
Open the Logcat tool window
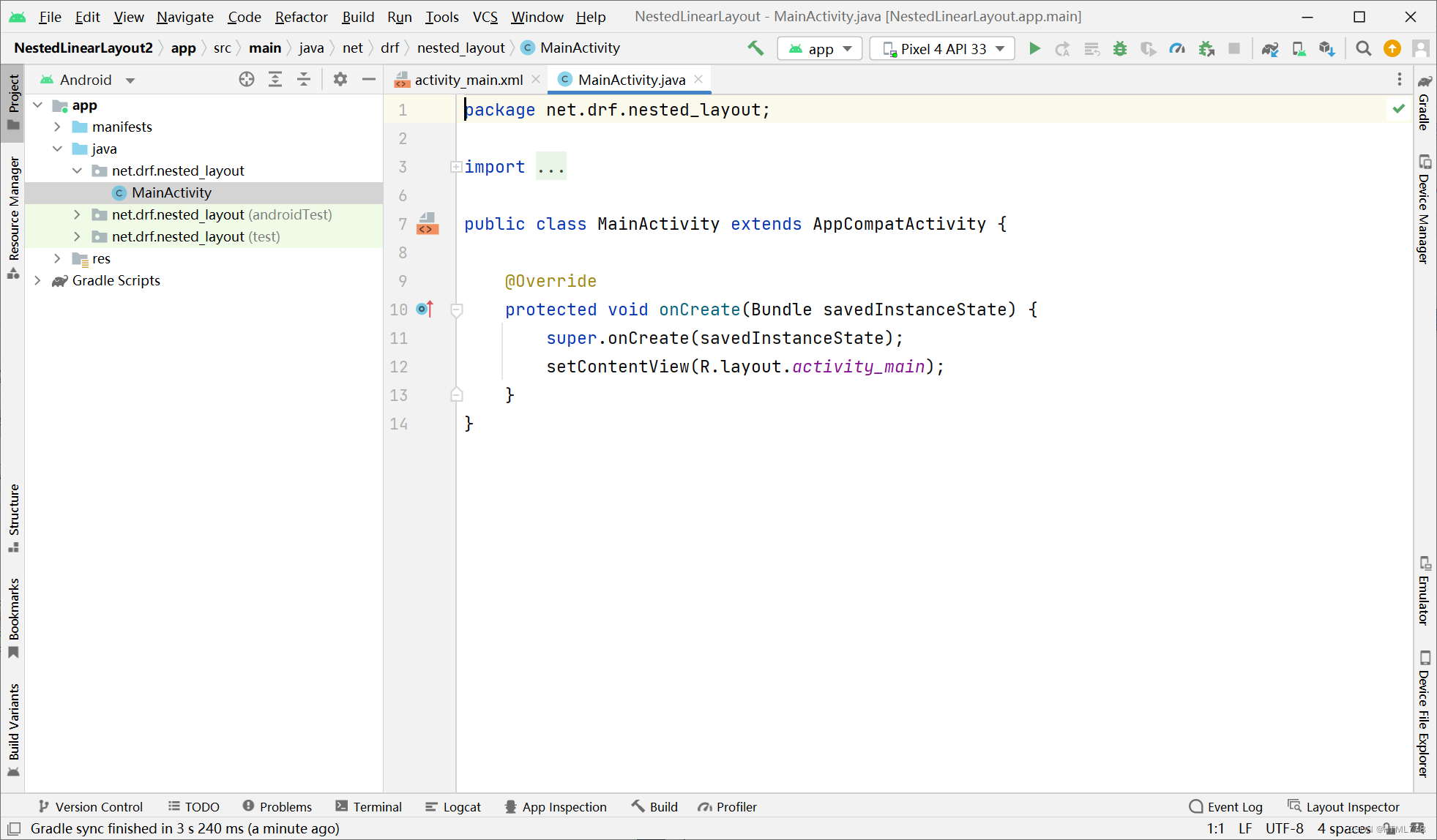[453, 806]
